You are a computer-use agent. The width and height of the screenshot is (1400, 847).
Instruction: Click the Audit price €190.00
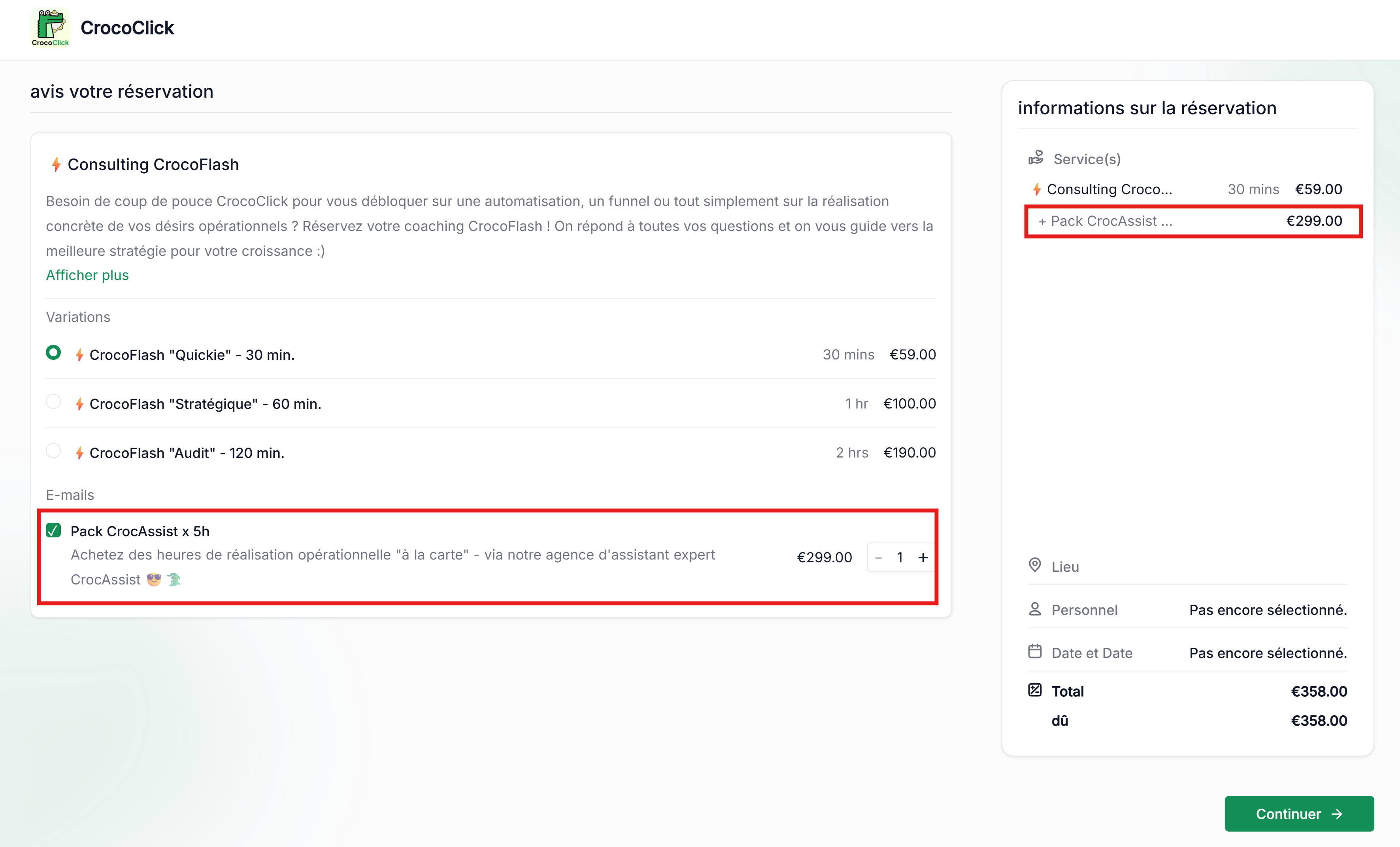tap(909, 452)
